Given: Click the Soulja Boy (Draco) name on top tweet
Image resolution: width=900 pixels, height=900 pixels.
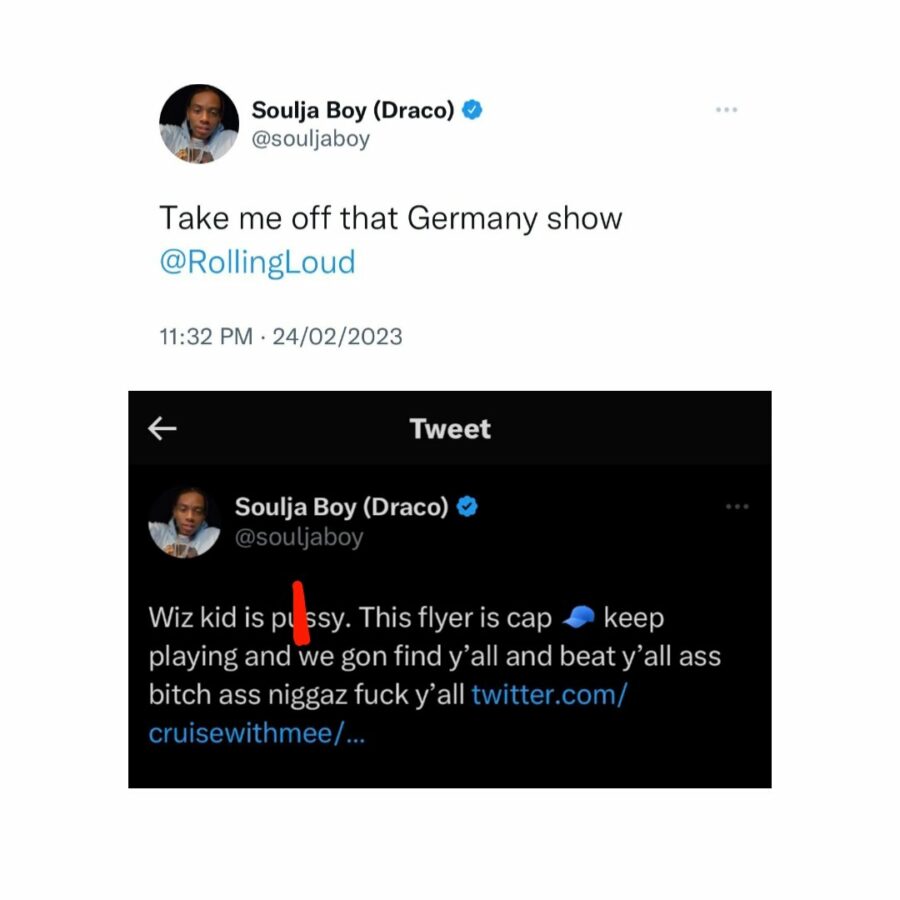Looking at the screenshot, I should pos(353,109).
